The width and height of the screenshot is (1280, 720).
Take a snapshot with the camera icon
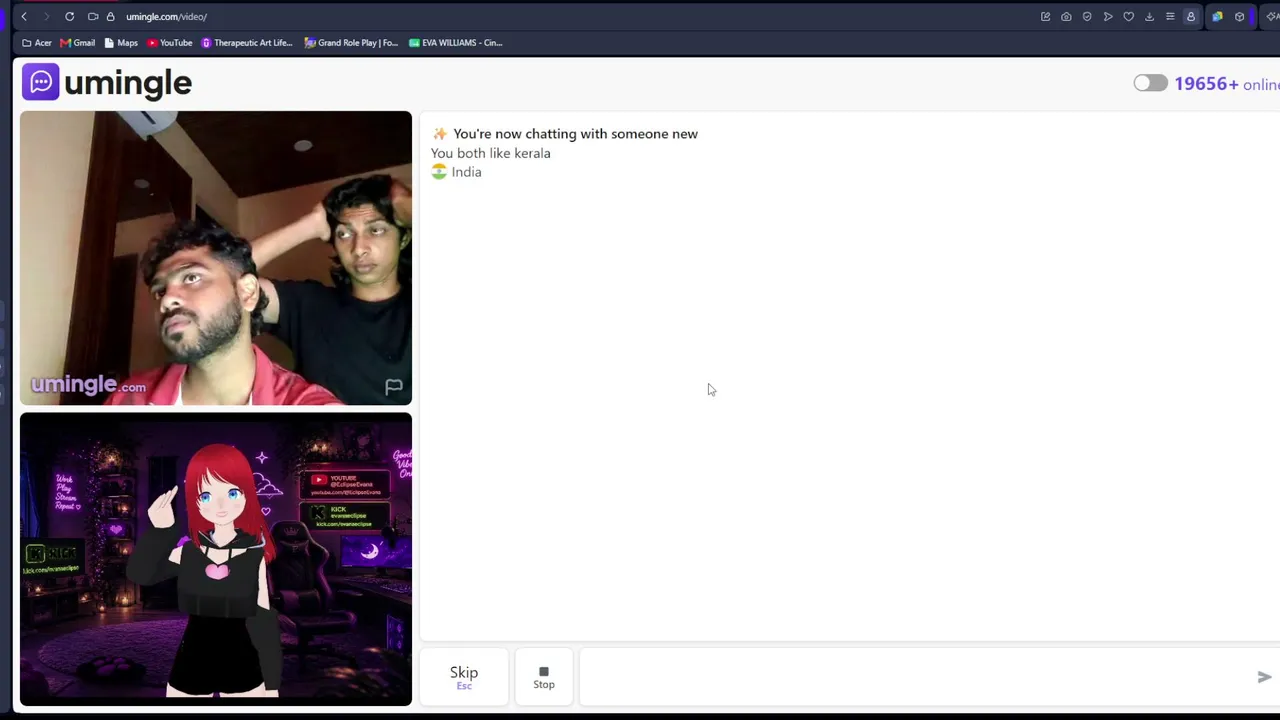click(x=1066, y=17)
